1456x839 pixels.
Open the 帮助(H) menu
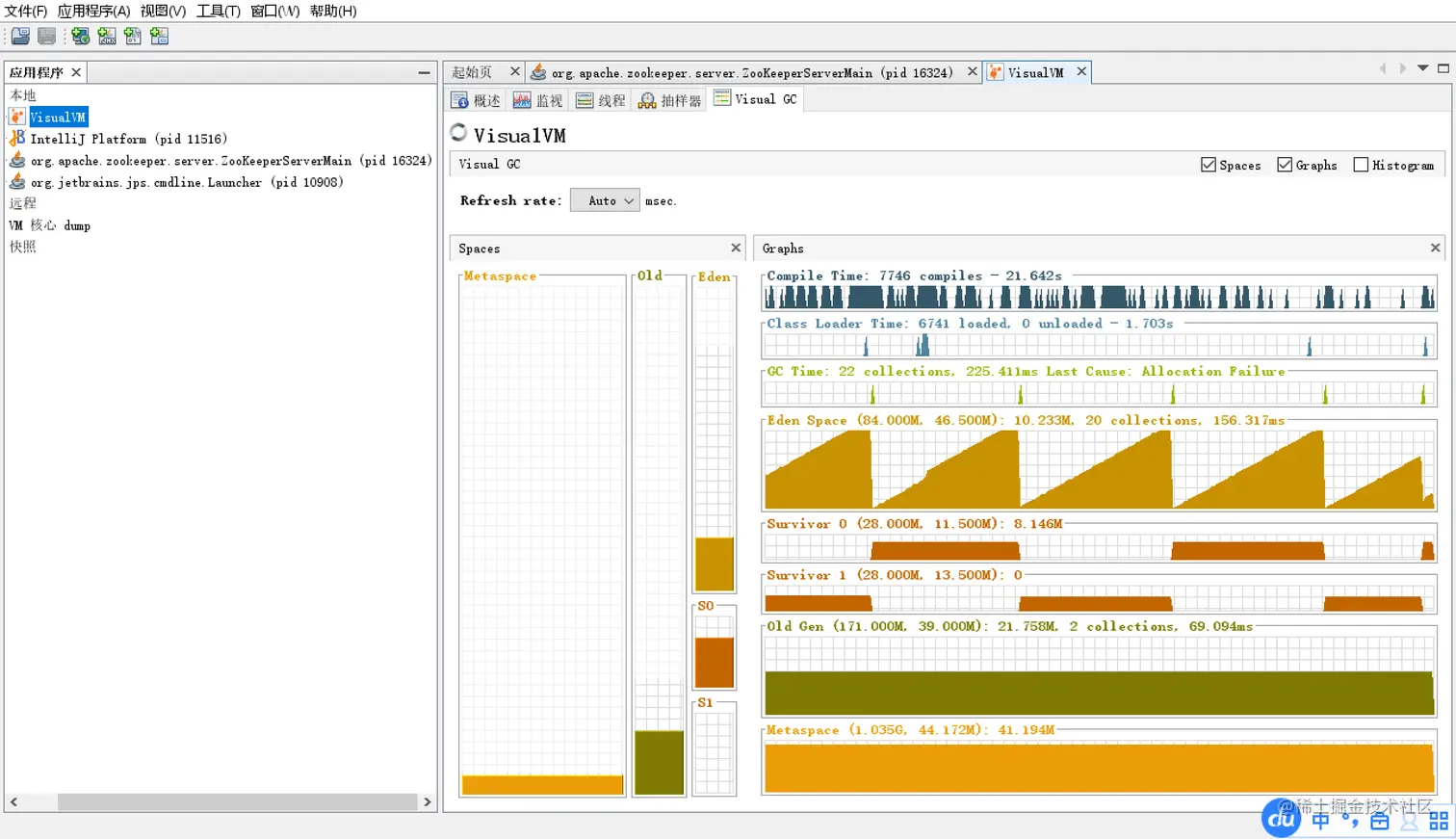pyautogui.click(x=333, y=11)
